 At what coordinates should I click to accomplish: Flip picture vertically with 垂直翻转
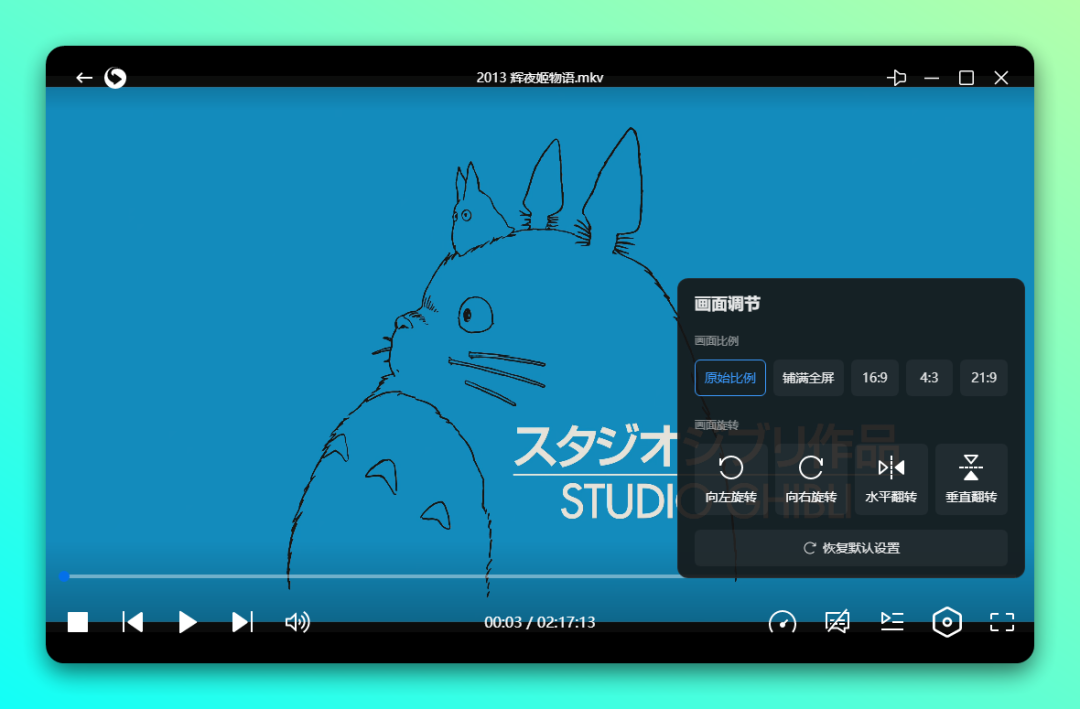point(971,480)
